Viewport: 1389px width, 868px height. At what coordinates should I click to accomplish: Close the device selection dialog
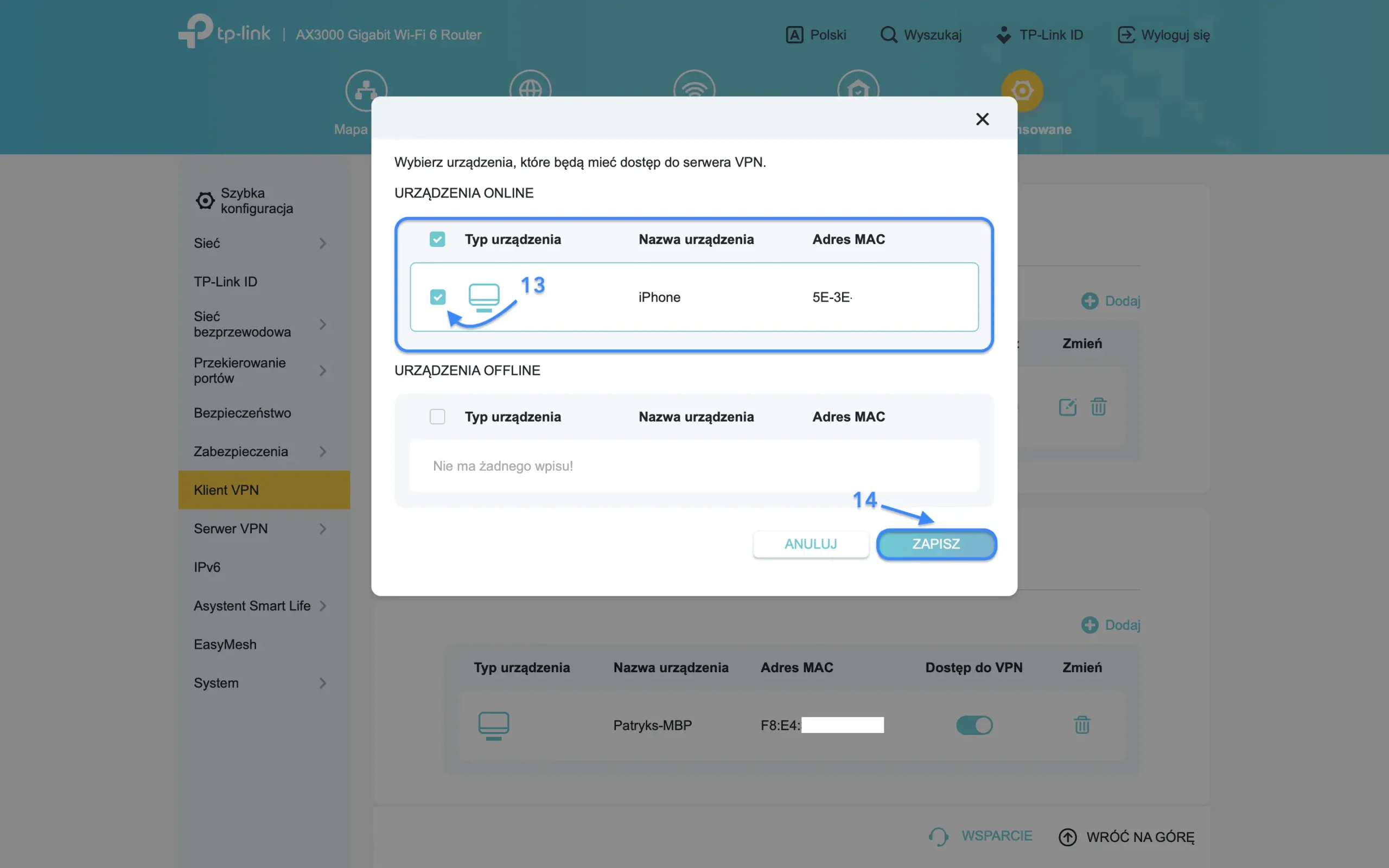pos(983,119)
